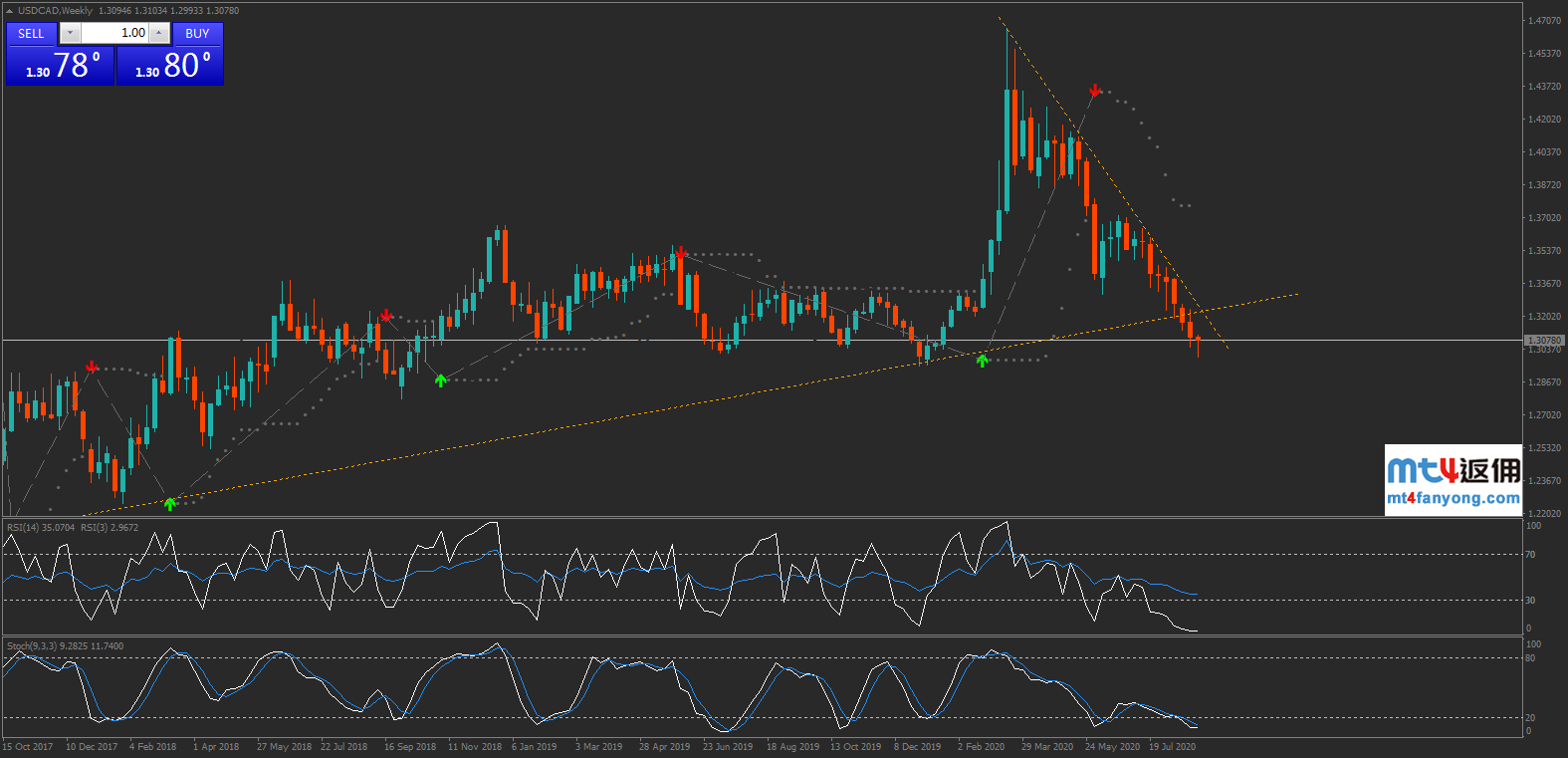
Task: Select the red down arrow near 1.43720
Action: (1095, 91)
